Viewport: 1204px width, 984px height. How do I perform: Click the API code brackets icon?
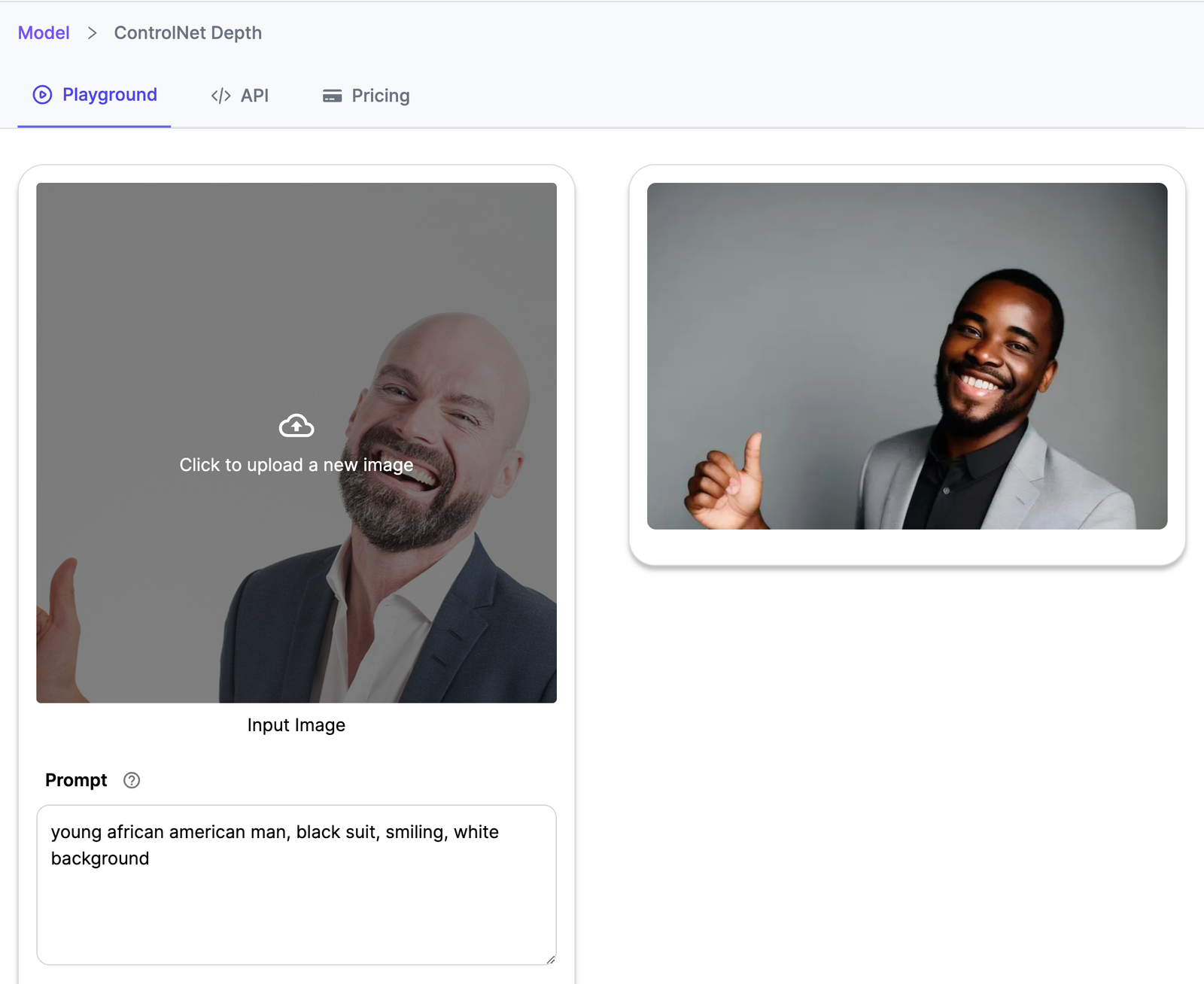220,96
